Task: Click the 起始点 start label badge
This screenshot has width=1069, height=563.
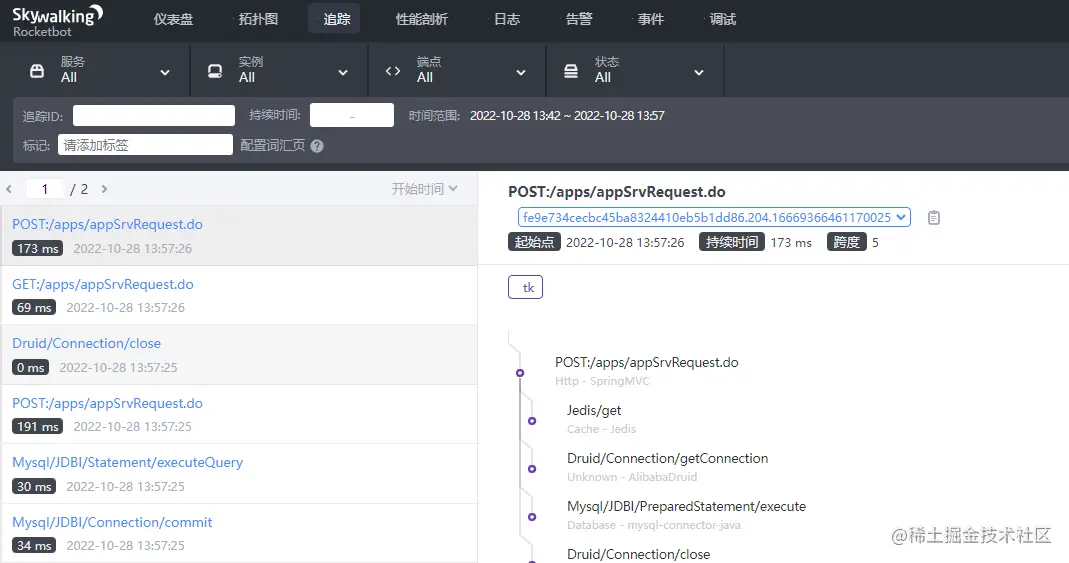Action: click(x=534, y=242)
